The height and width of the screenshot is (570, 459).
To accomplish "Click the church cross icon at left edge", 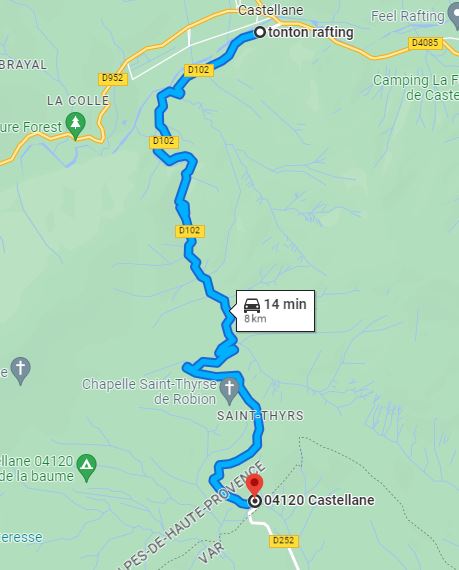I will pyautogui.click(x=21, y=370).
